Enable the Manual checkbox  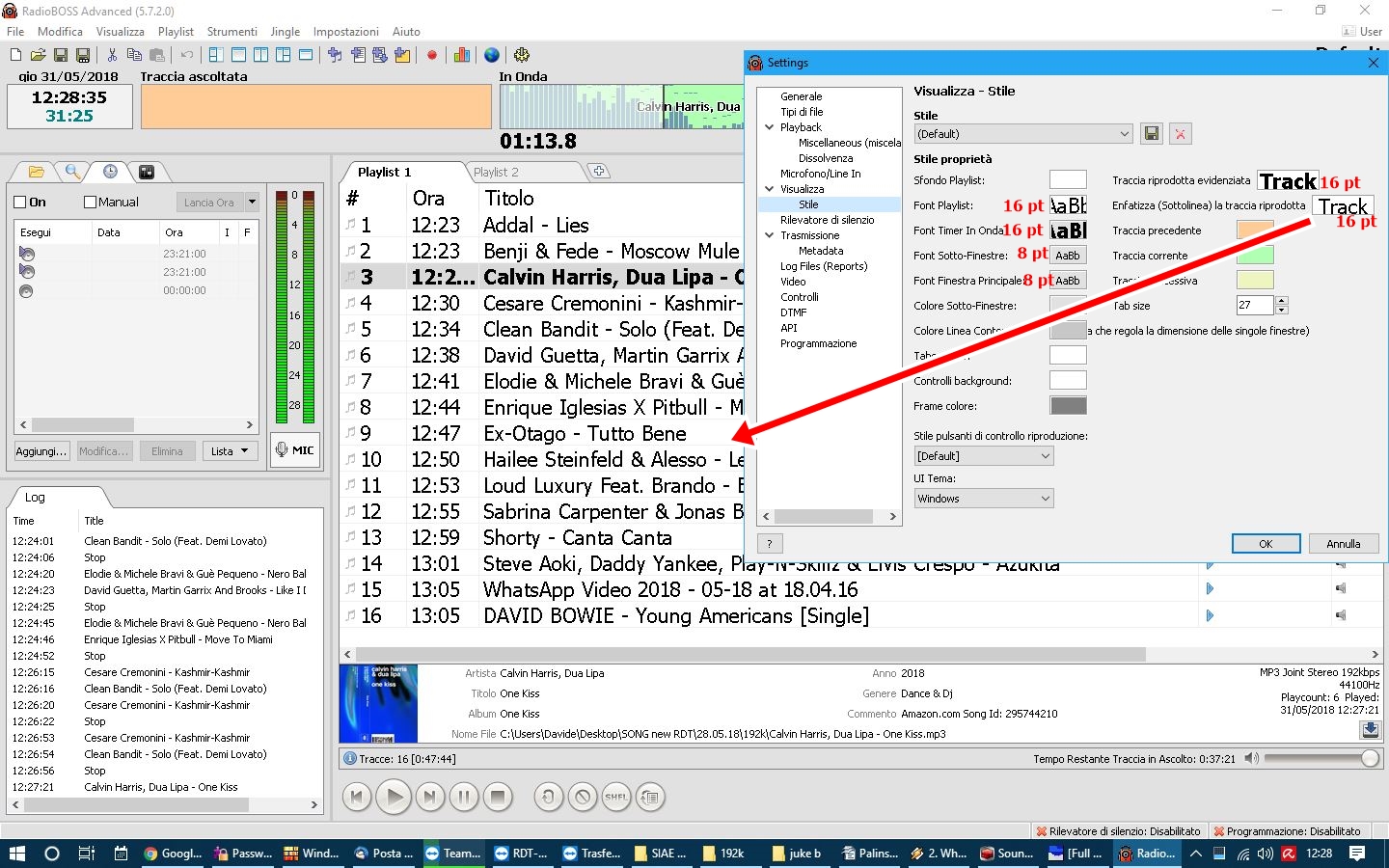point(90,203)
